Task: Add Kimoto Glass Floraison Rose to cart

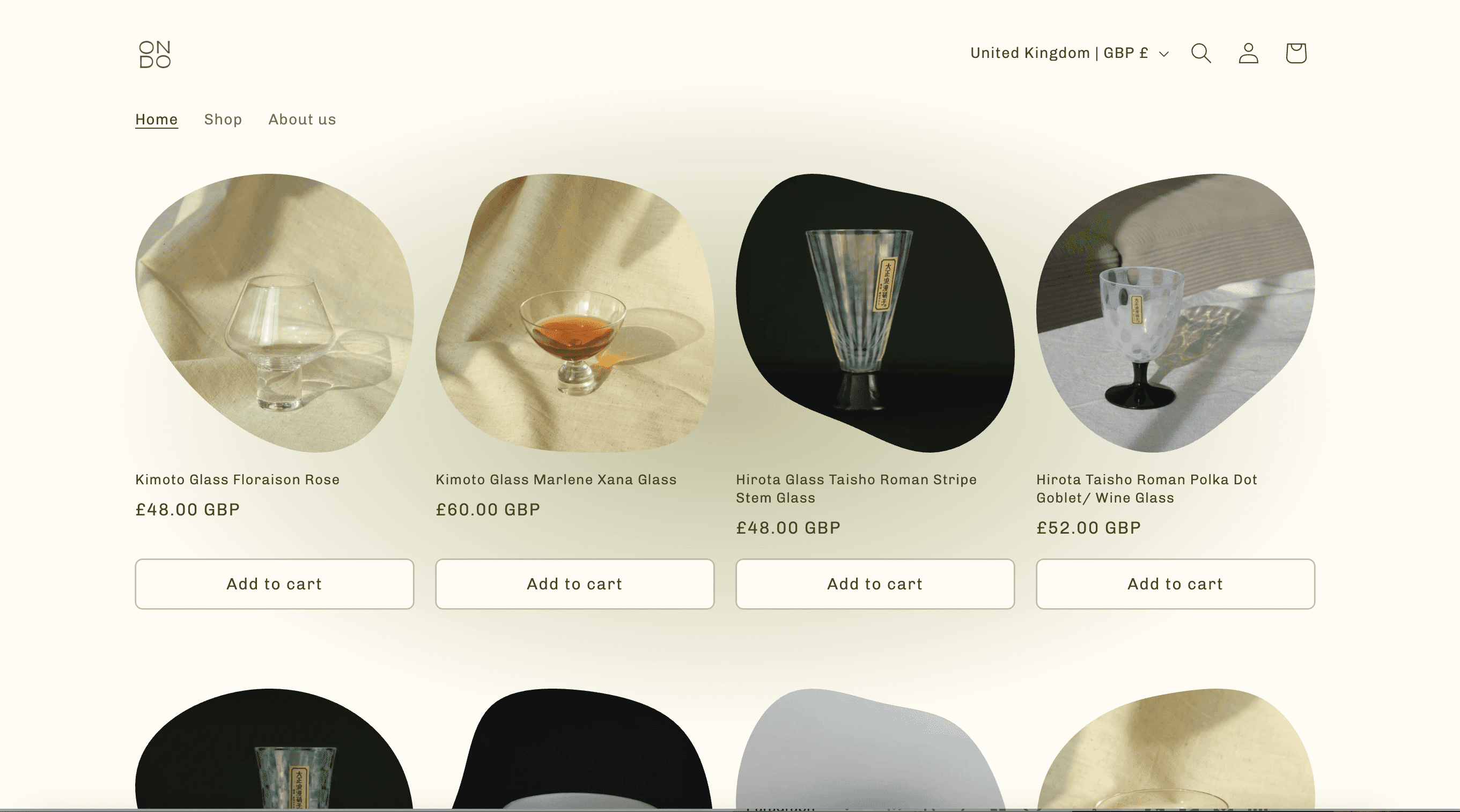Action: [274, 584]
